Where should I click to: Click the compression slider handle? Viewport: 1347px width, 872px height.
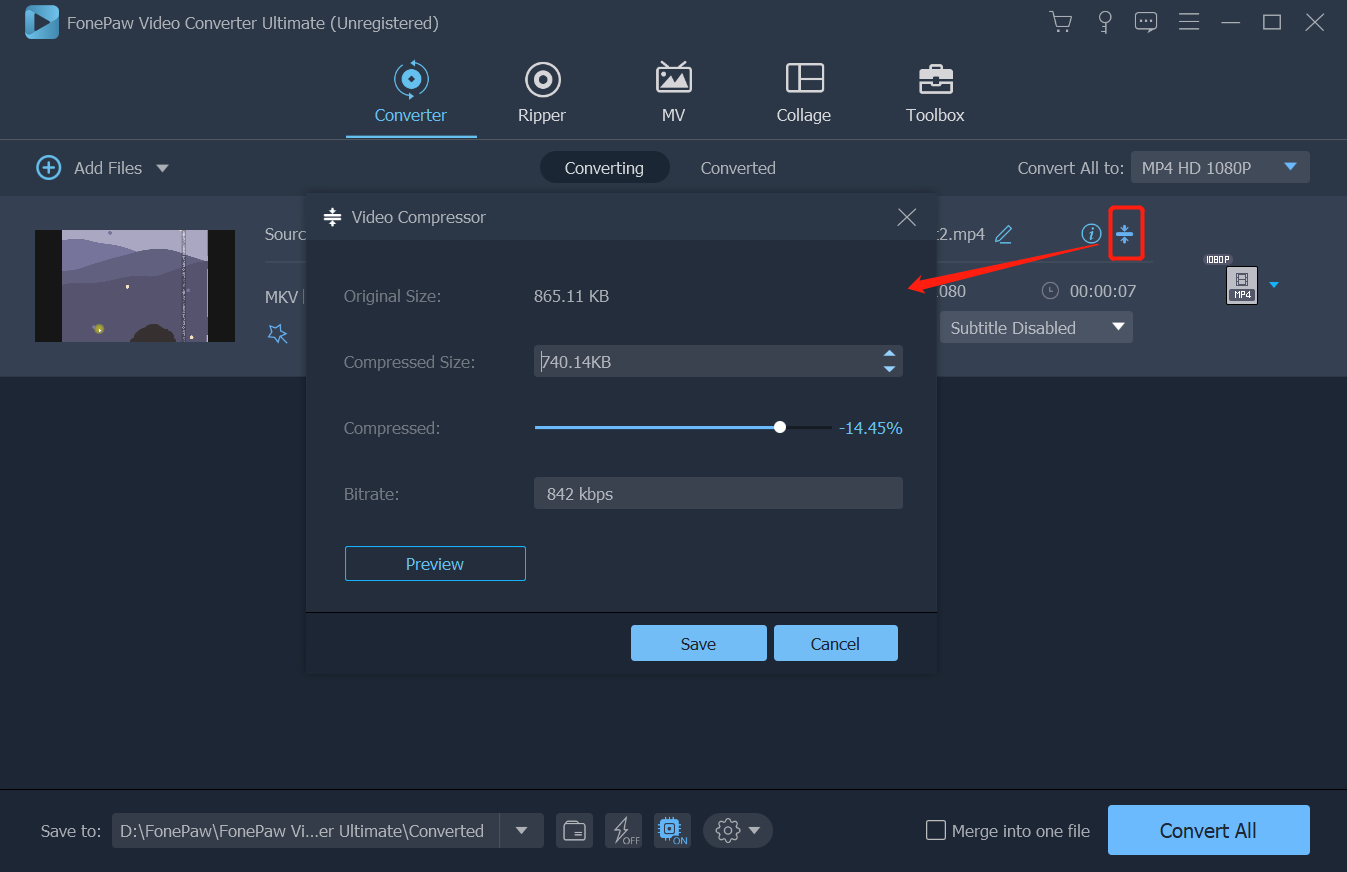[x=780, y=427]
